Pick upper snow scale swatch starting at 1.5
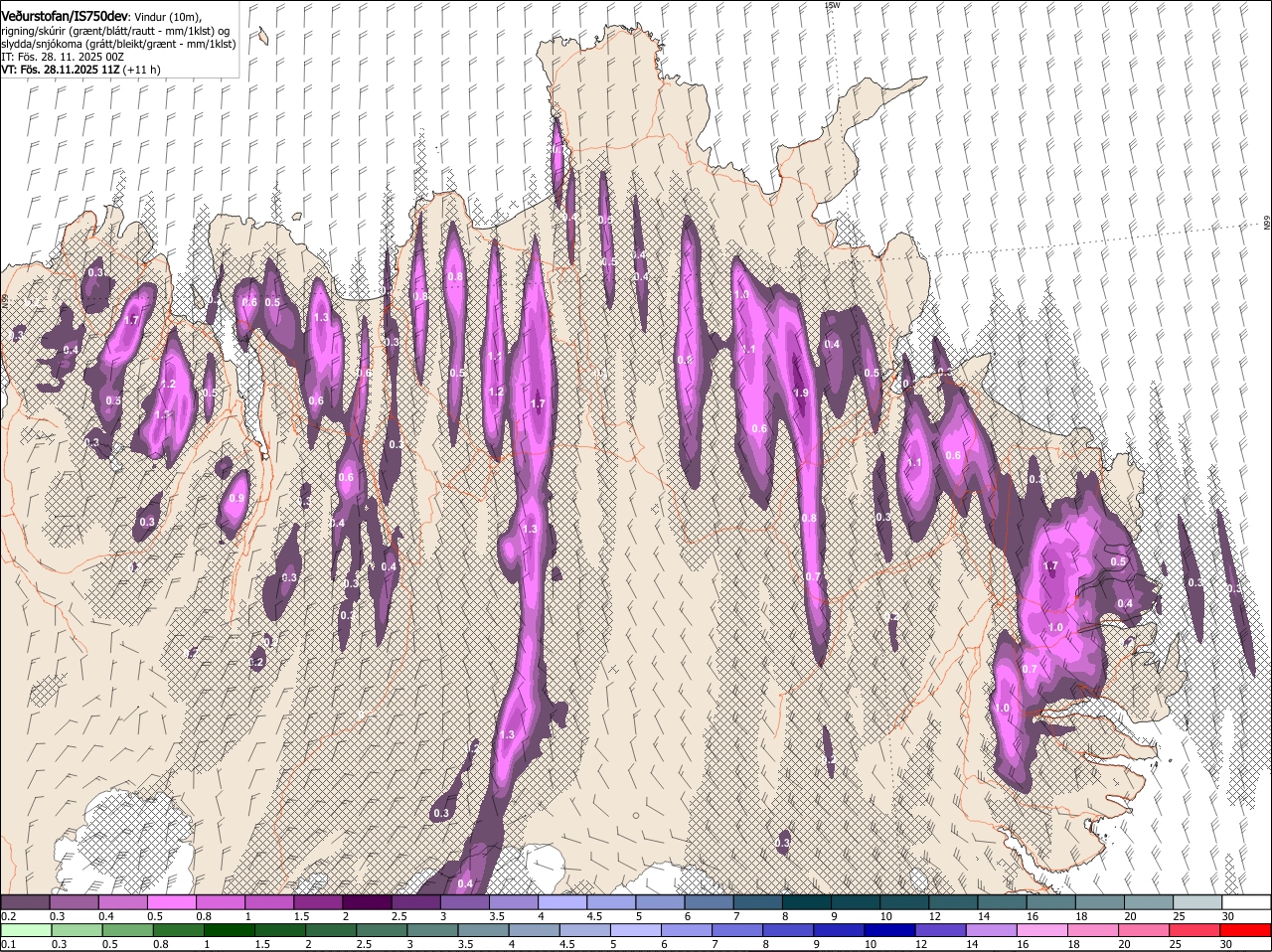1272x952 pixels. tap(318, 902)
